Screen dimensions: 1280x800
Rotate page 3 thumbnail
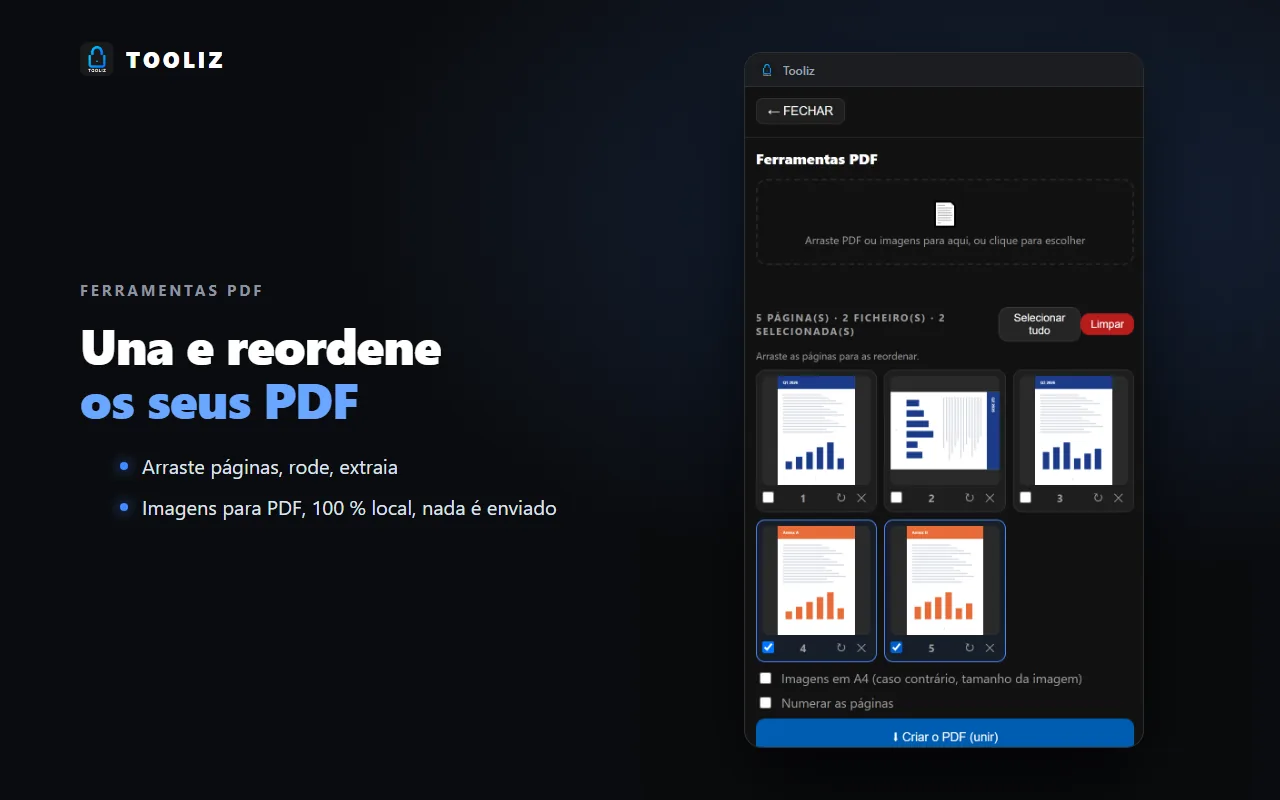pos(1098,498)
